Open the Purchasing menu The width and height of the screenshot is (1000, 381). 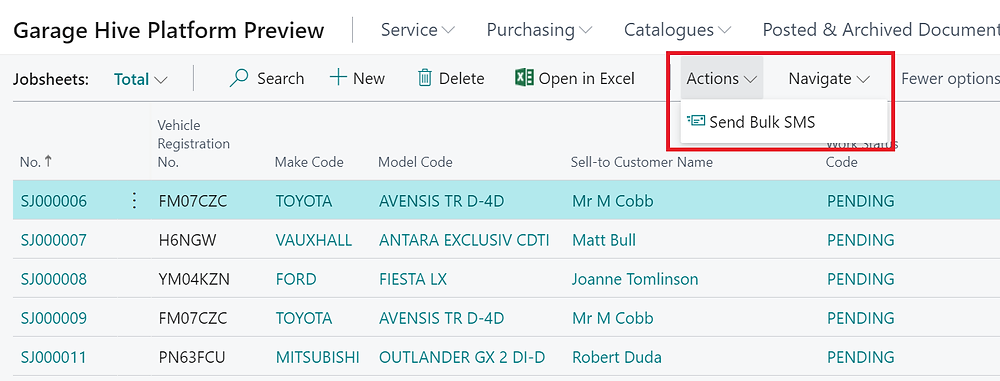tap(539, 29)
